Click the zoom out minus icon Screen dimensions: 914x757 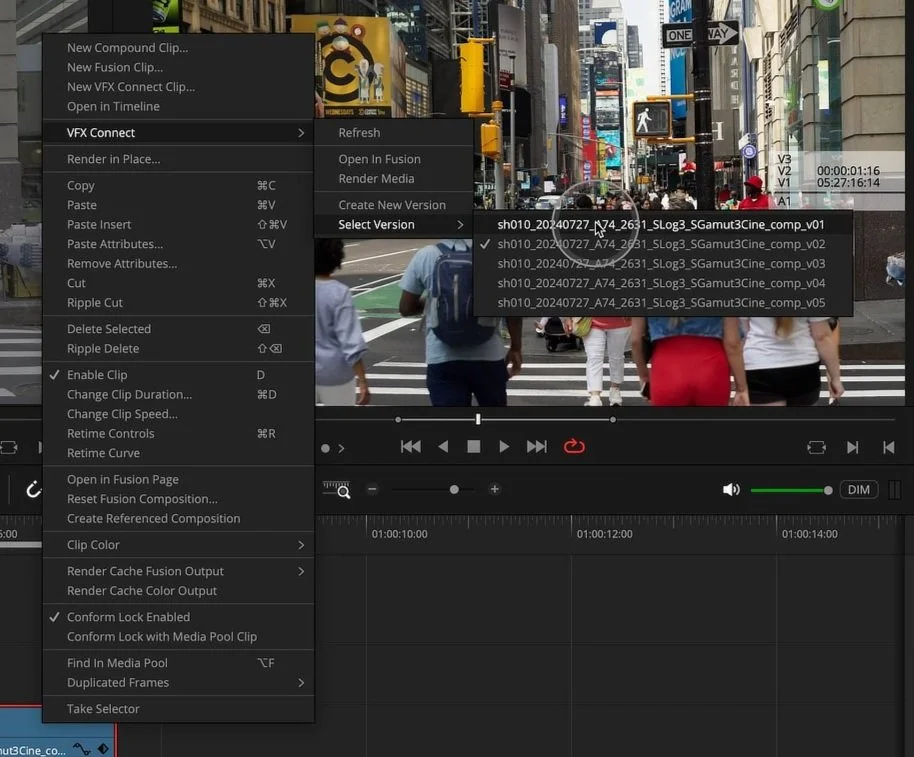coord(372,490)
